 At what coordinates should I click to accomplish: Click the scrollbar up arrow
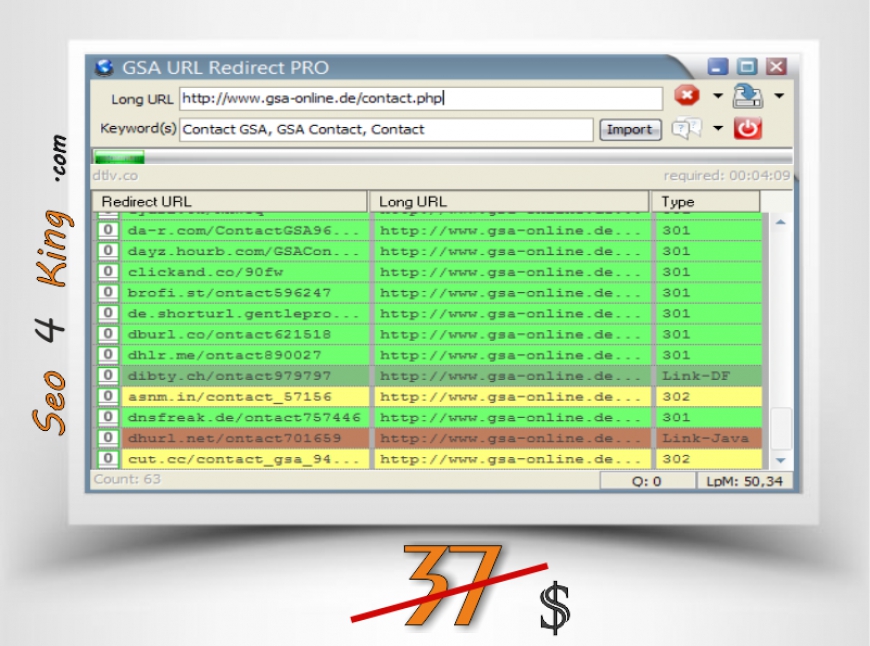point(781,222)
